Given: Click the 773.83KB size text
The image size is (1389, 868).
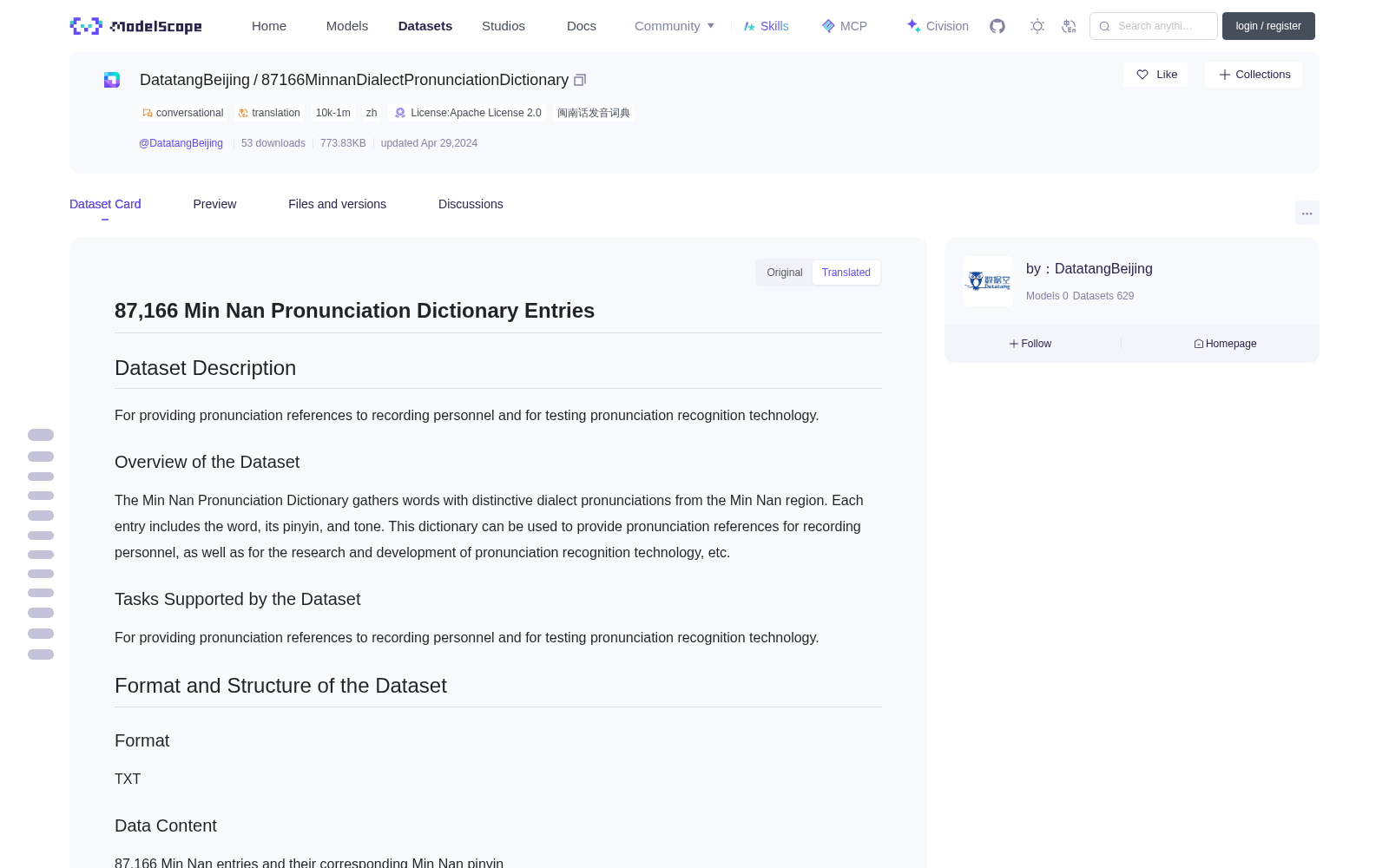Looking at the screenshot, I should (x=343, y=143).
